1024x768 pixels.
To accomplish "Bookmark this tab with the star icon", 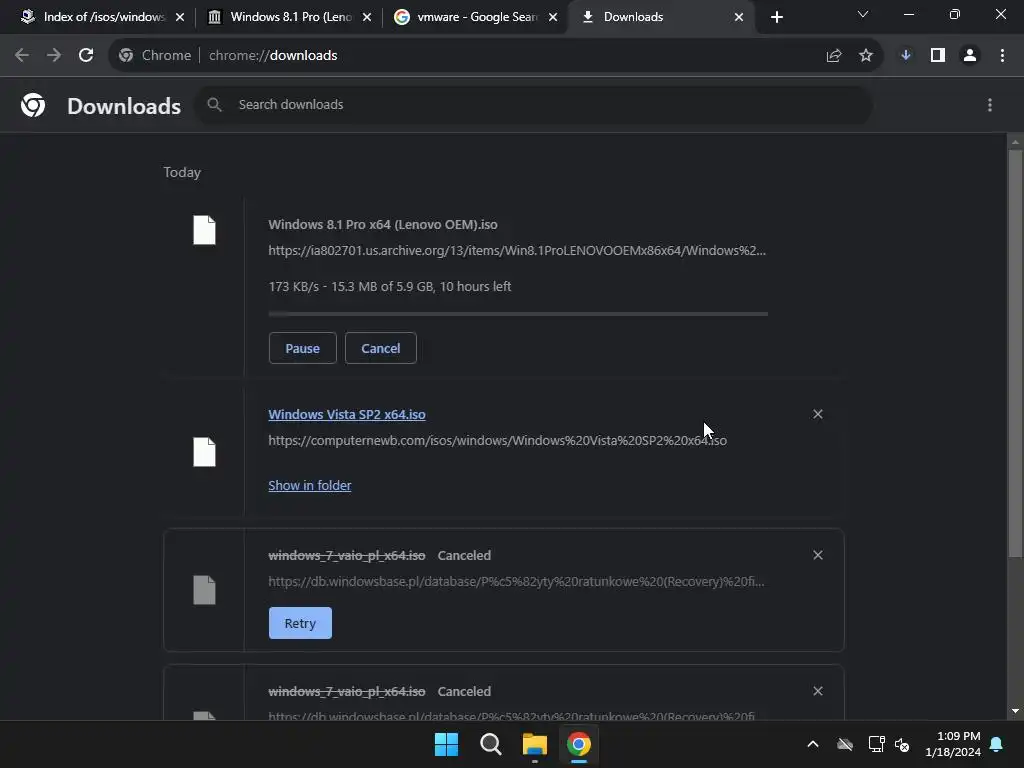I will [x=866, y=56].
